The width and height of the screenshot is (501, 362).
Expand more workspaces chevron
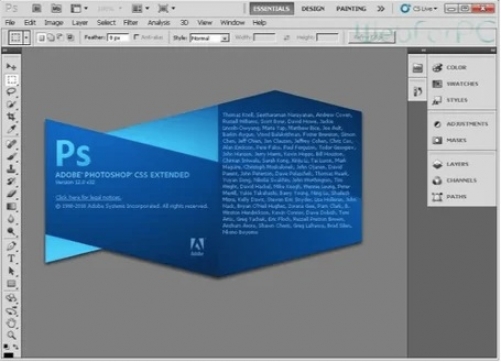(x=381, y=9)
